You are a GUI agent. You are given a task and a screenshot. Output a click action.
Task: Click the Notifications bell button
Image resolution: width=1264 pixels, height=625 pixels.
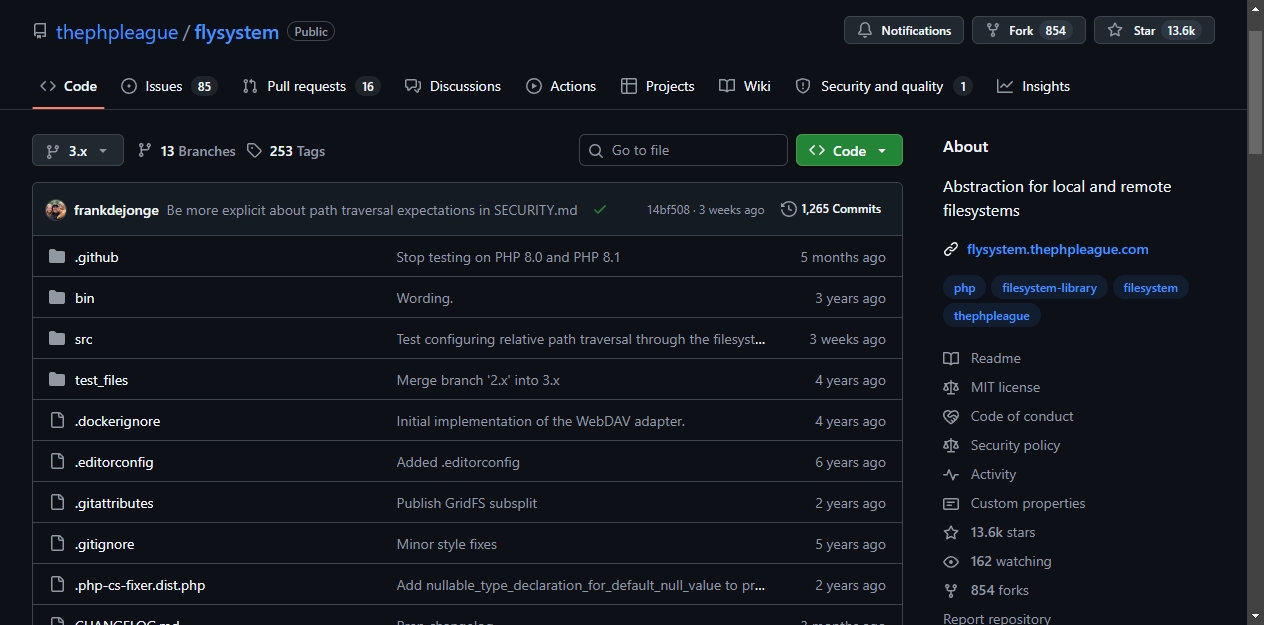(904, 30)
